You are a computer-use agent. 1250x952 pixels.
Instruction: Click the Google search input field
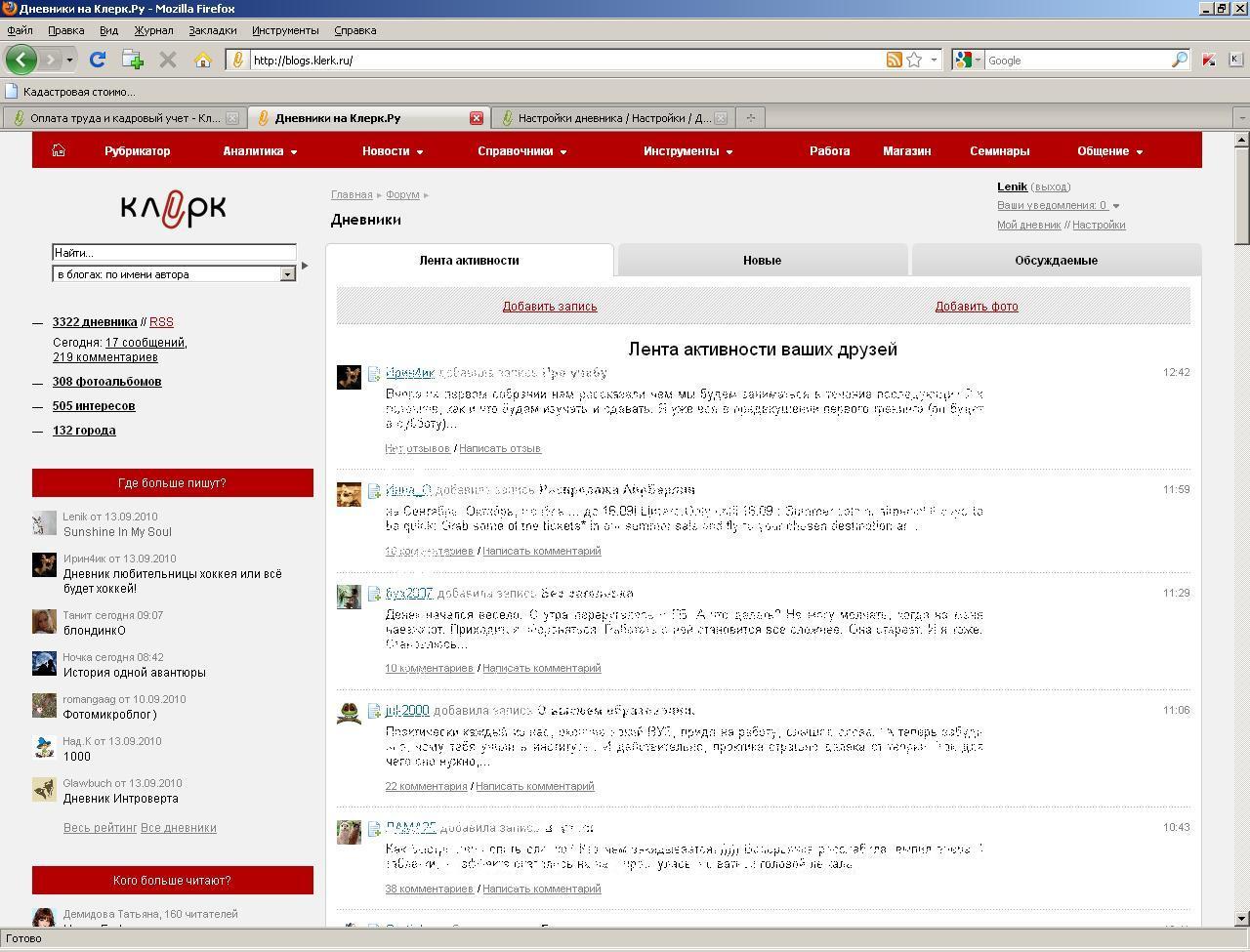point(1077,60)
